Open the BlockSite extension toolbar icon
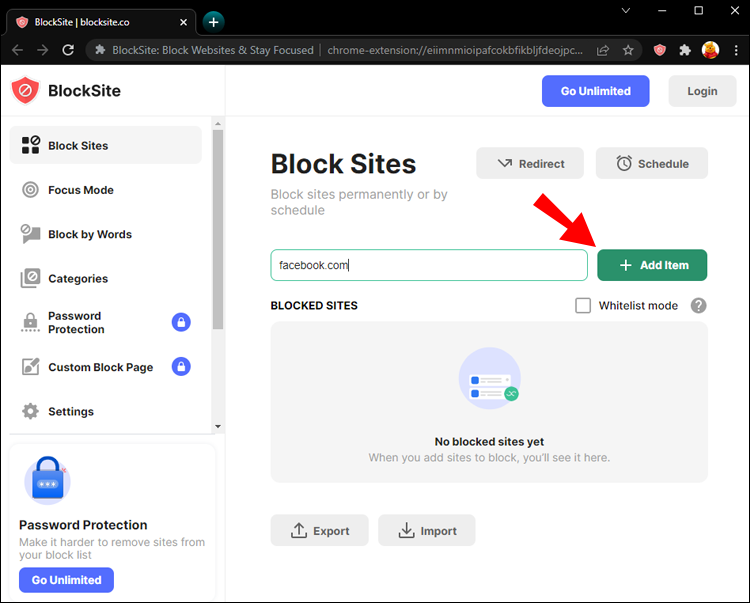The image size is (750, 603). [x=660, y=50]
